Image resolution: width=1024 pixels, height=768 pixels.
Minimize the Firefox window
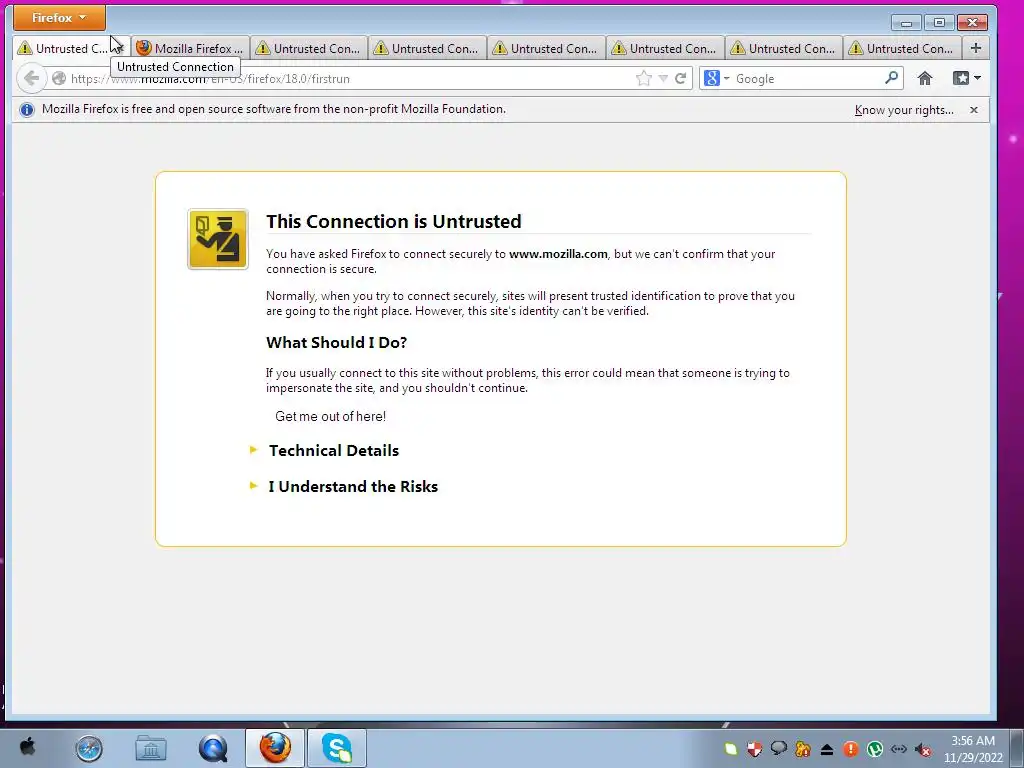[906, 23]
